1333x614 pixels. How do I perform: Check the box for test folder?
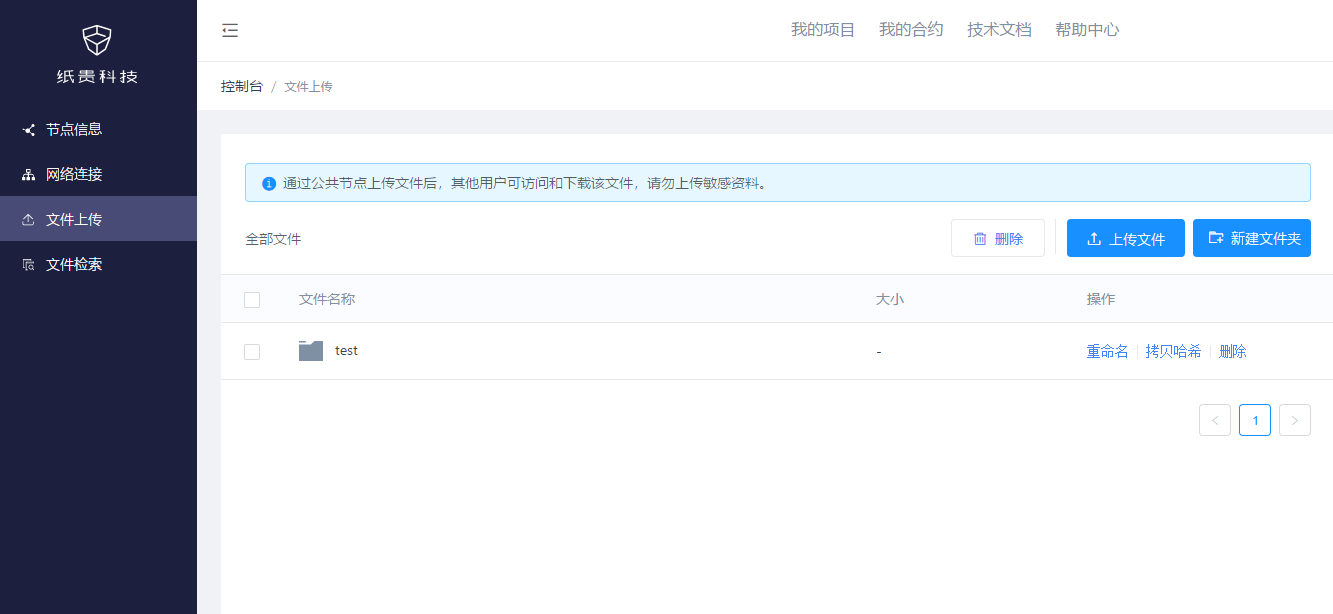[x=252, y=352]
